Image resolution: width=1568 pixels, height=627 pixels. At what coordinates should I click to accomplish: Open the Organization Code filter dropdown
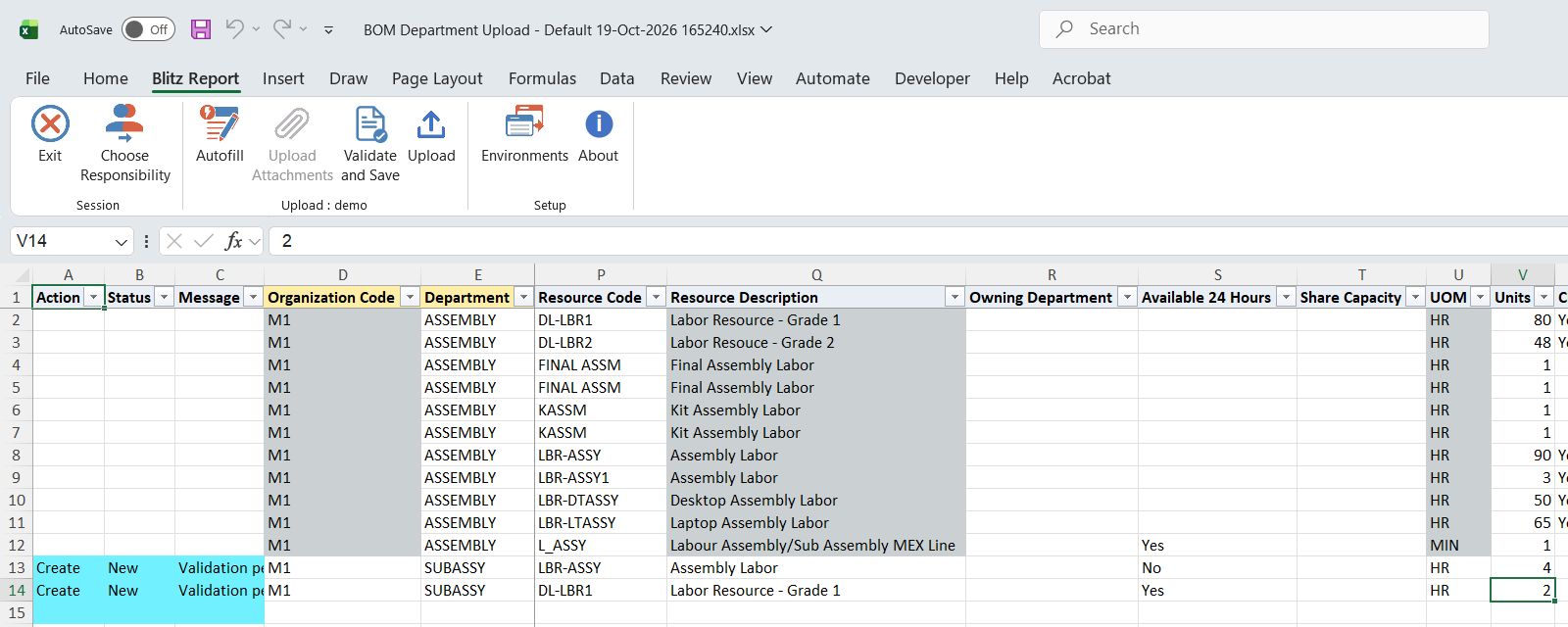click(x=410, y=297)
